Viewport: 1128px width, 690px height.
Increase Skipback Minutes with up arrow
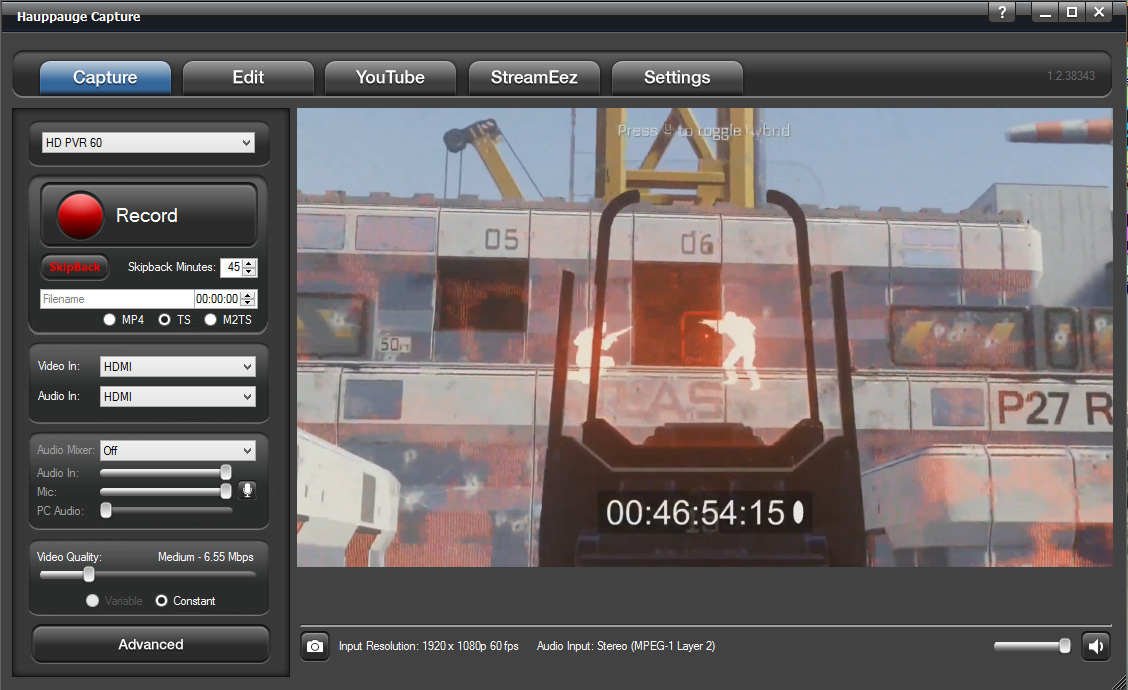(250, 263)
